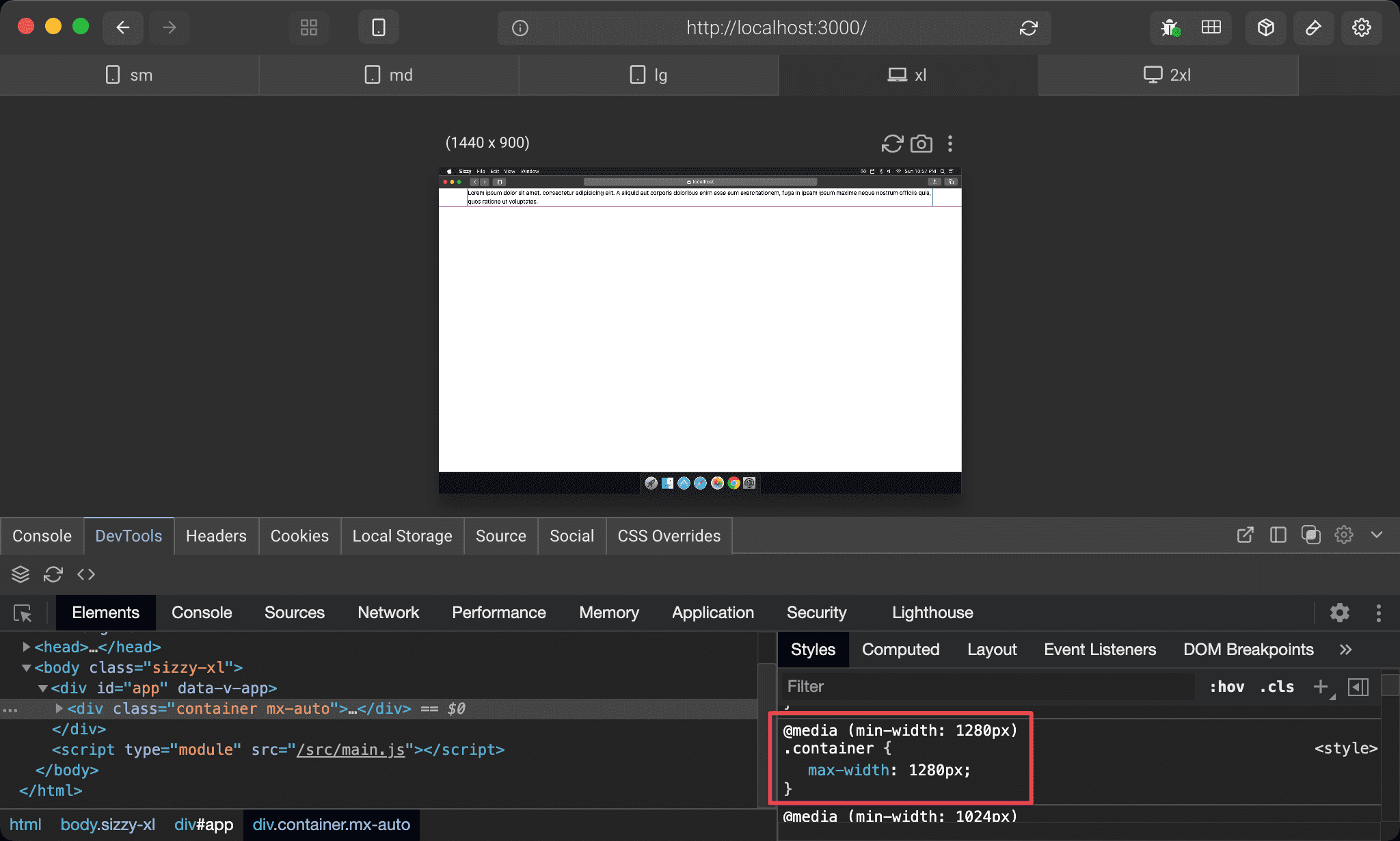Reload page via address bar refresh icon
Viewport: 1400px width, 841px height.
(x=1029, y=28)
